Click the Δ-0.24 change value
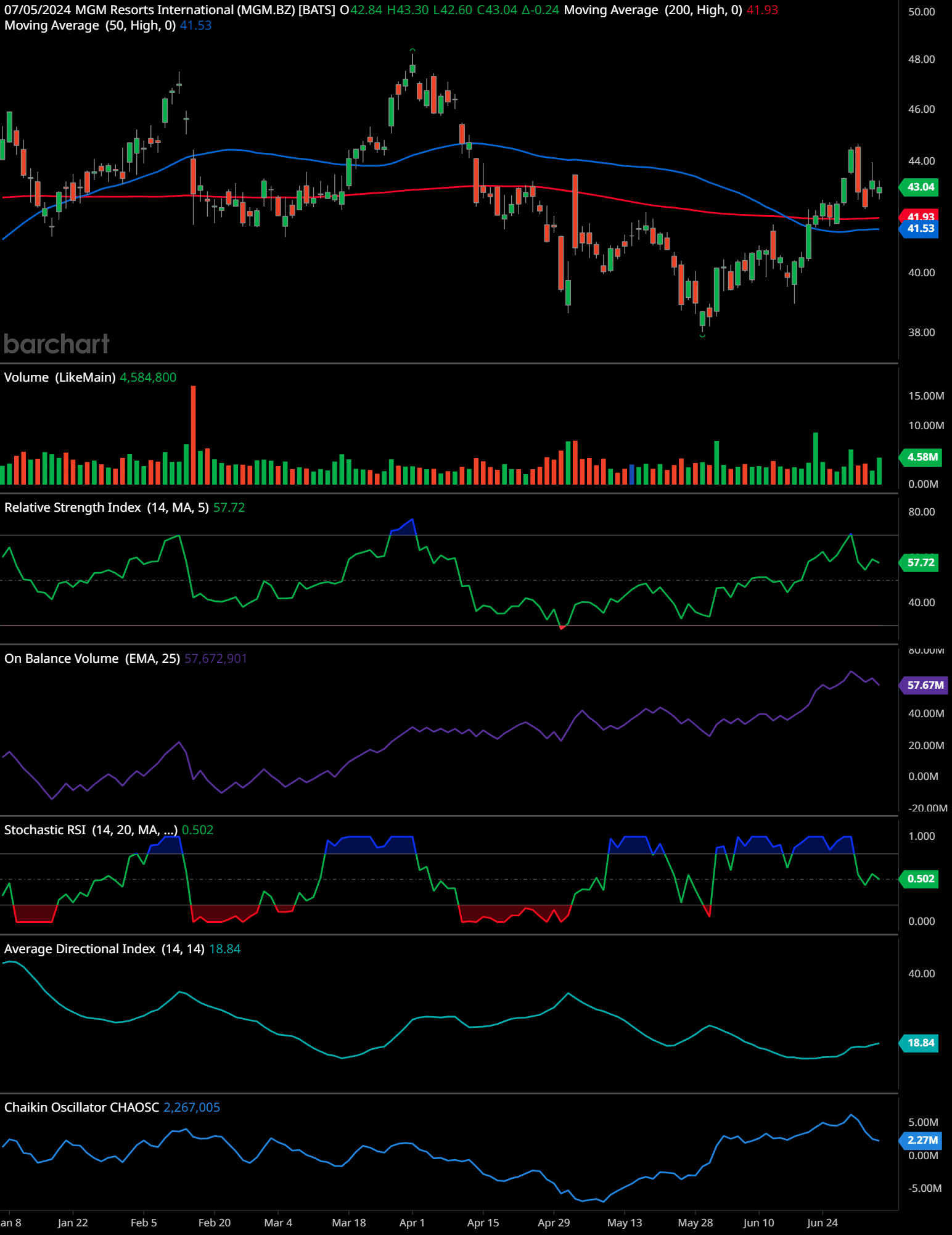952x1235 pixels. click(540, 10)
